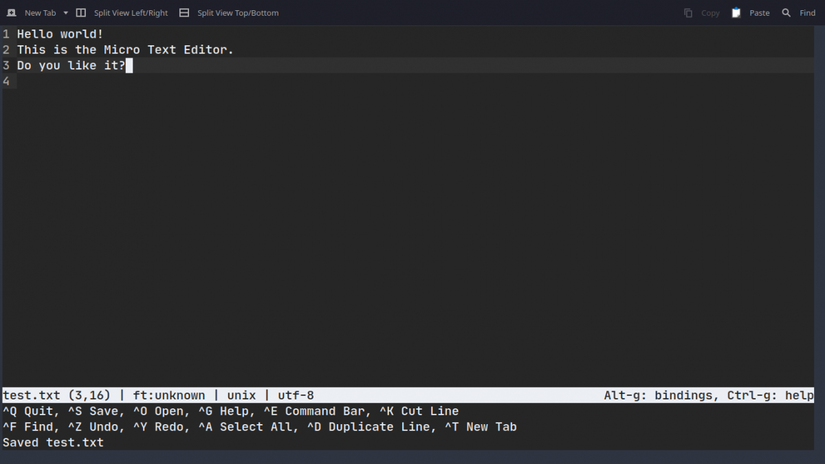Click 'utf-8' in status bar
The image size is (825, 464).
point(296,395)
